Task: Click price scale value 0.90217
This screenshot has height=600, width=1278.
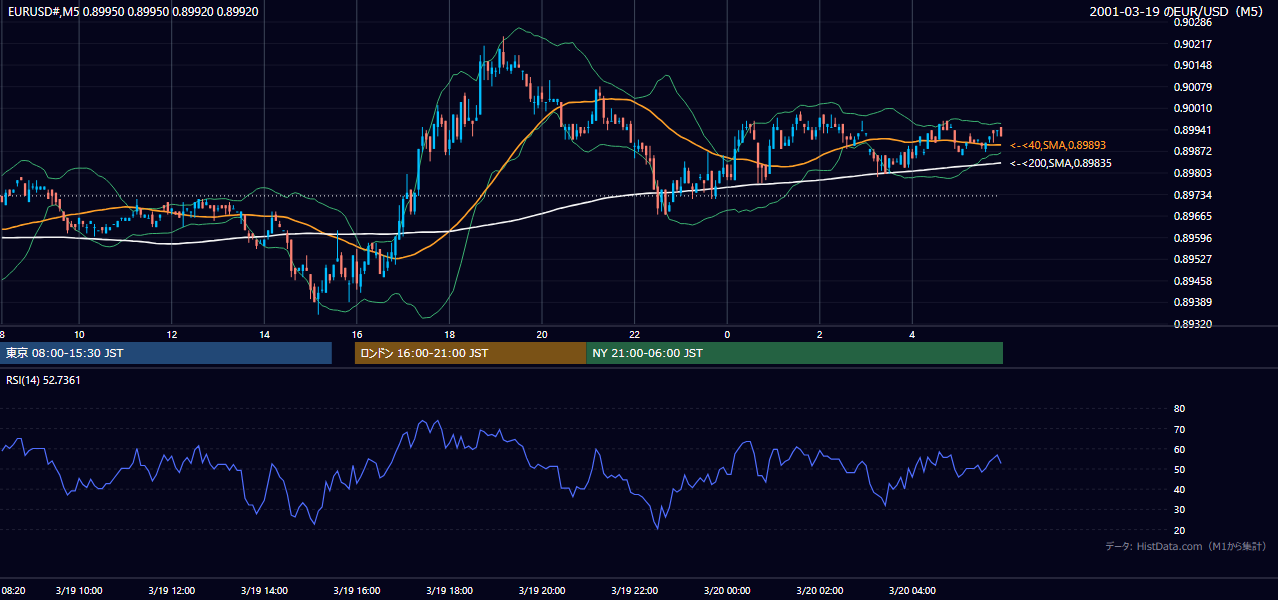Action: pos(1193,44)
